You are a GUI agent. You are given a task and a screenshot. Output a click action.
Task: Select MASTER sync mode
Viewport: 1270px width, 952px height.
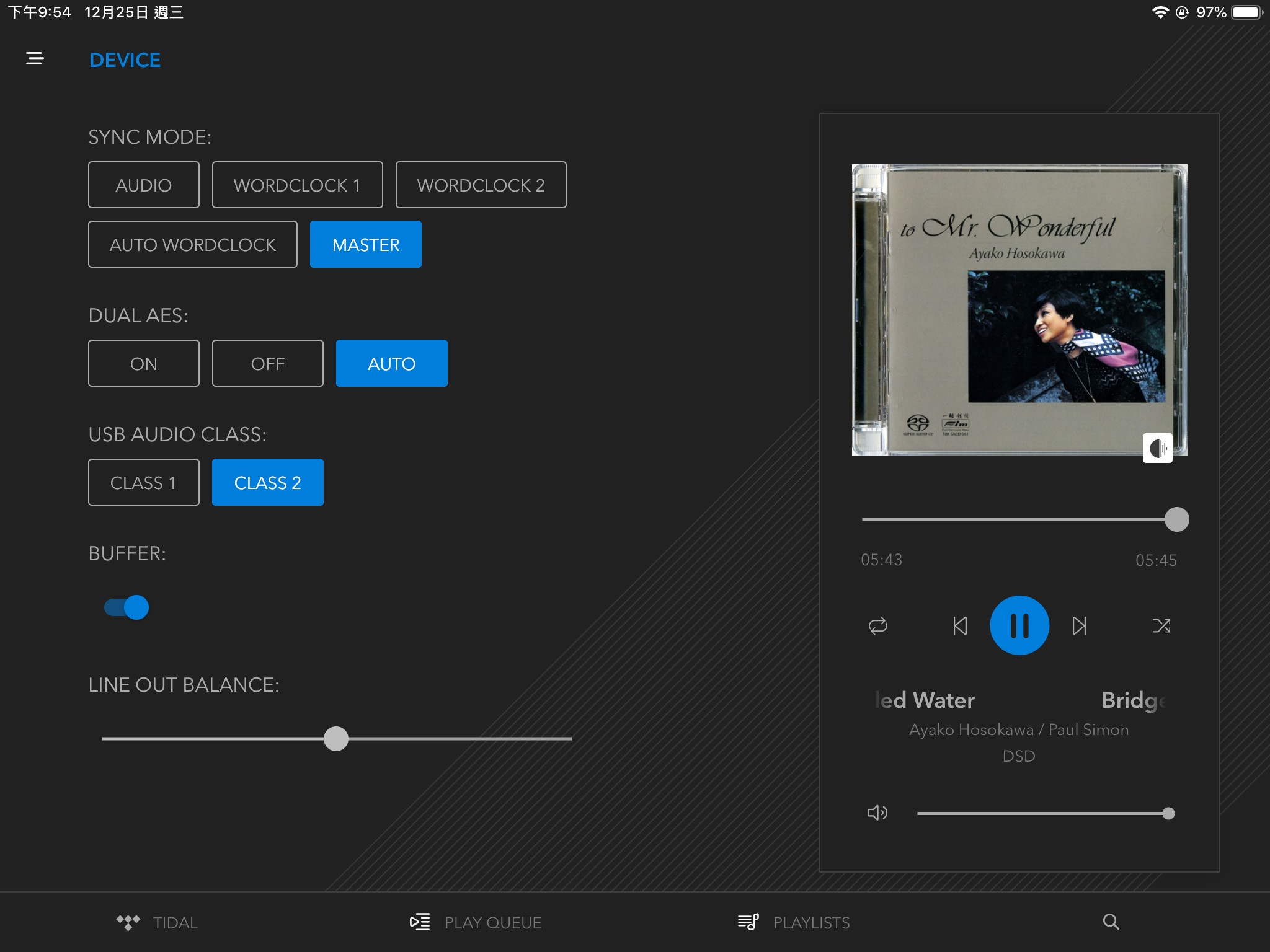pos(366,244)
